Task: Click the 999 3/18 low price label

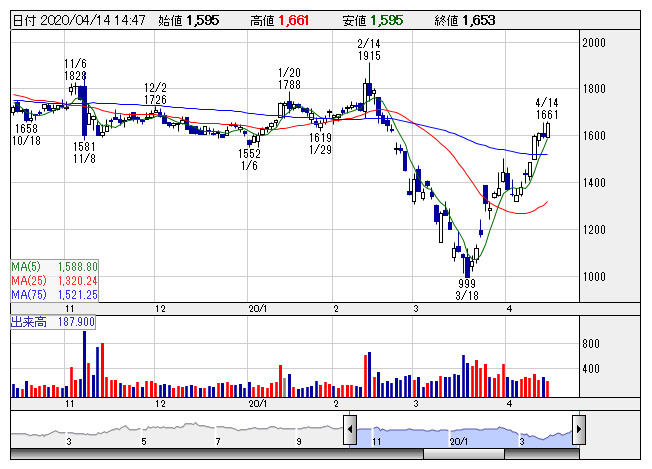Action: coord(467,289)
